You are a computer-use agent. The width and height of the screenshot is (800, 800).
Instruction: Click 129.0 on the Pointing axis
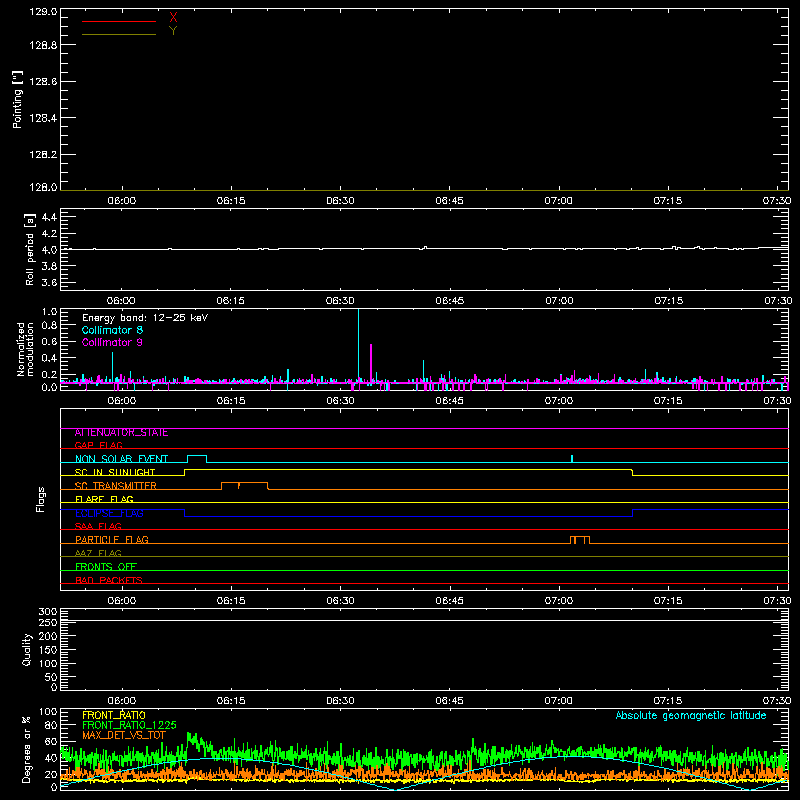pos(43,12)
